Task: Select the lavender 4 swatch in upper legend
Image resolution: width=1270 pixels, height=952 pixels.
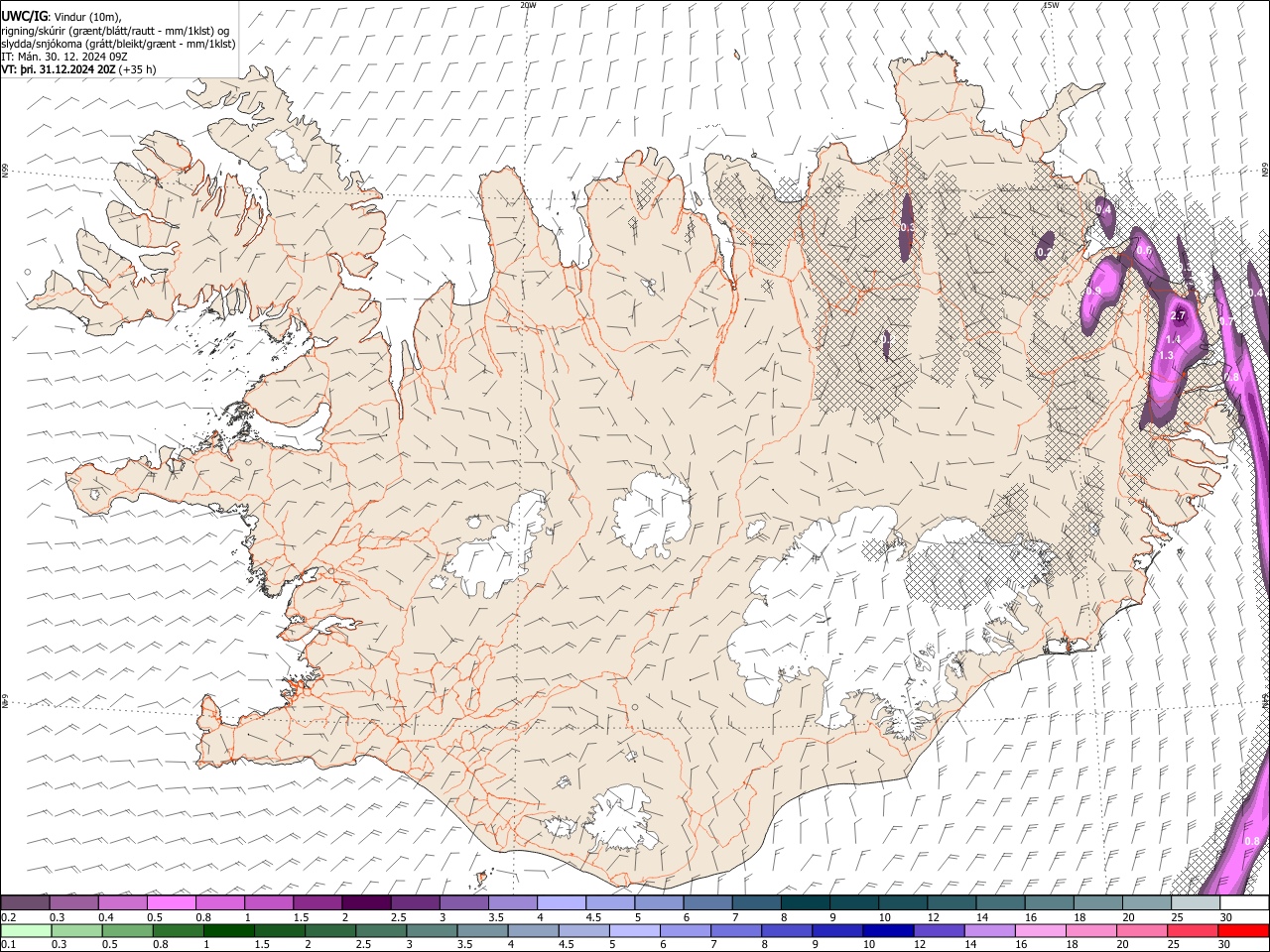Action: (562, 902)
